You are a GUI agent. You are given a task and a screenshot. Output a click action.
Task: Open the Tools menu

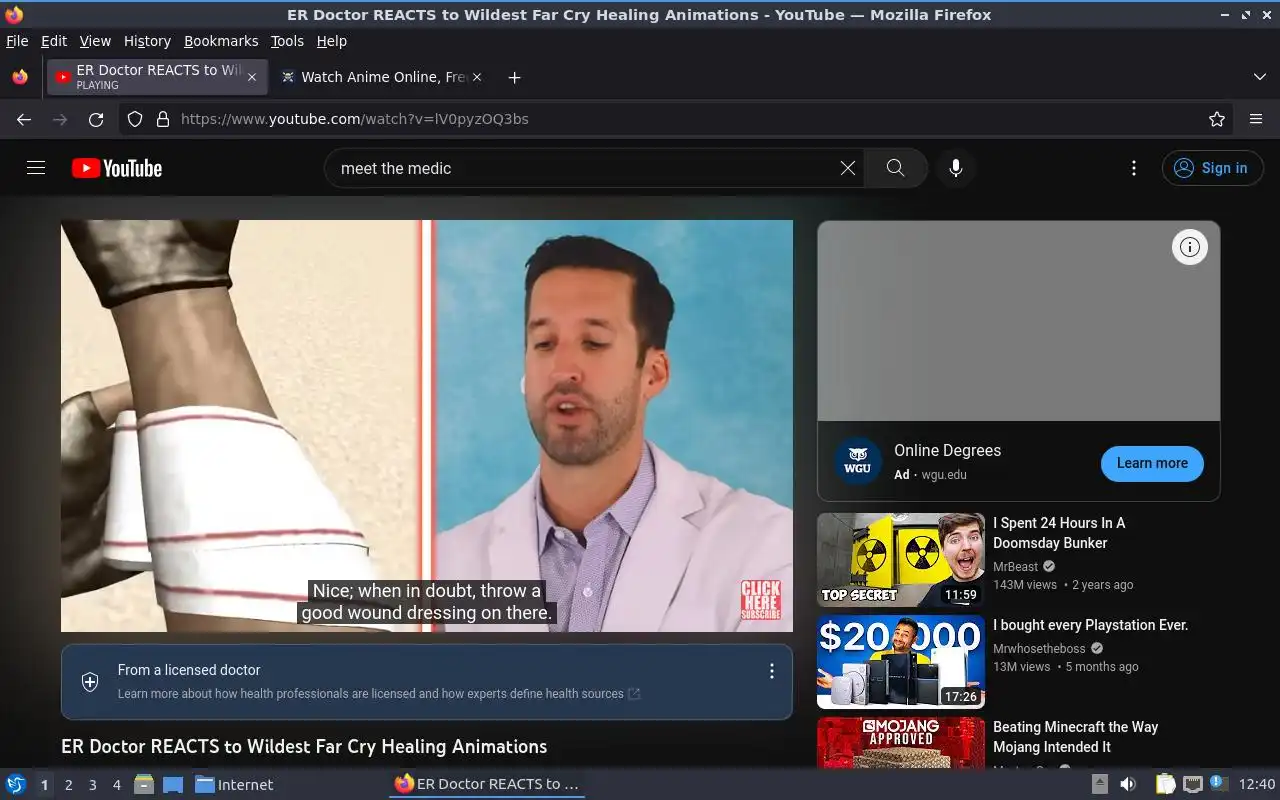point(287,41)
